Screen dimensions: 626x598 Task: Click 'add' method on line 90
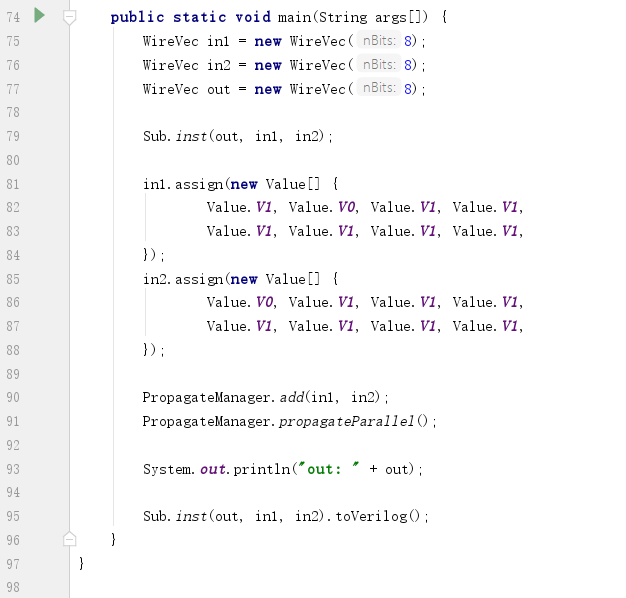click(x=291, y=397)
